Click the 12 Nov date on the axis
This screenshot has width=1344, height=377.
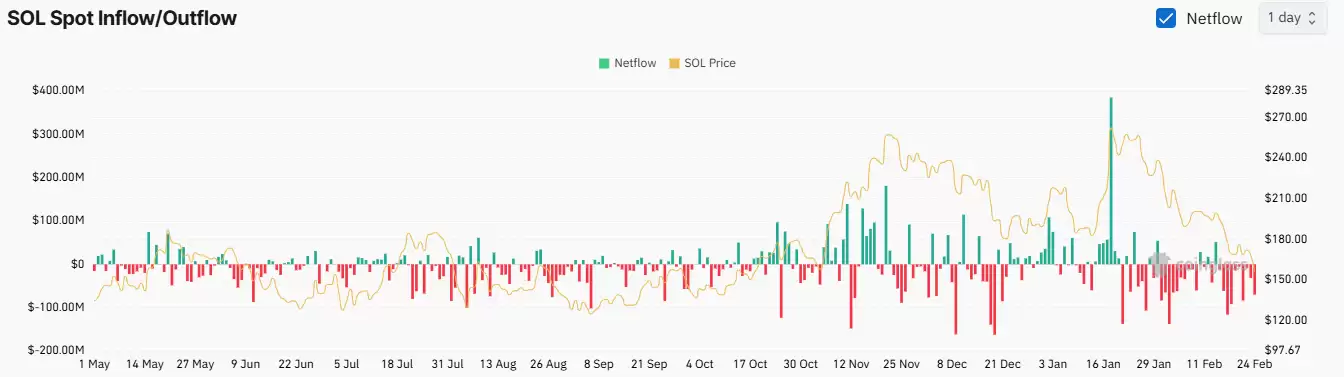pos(853,364)
